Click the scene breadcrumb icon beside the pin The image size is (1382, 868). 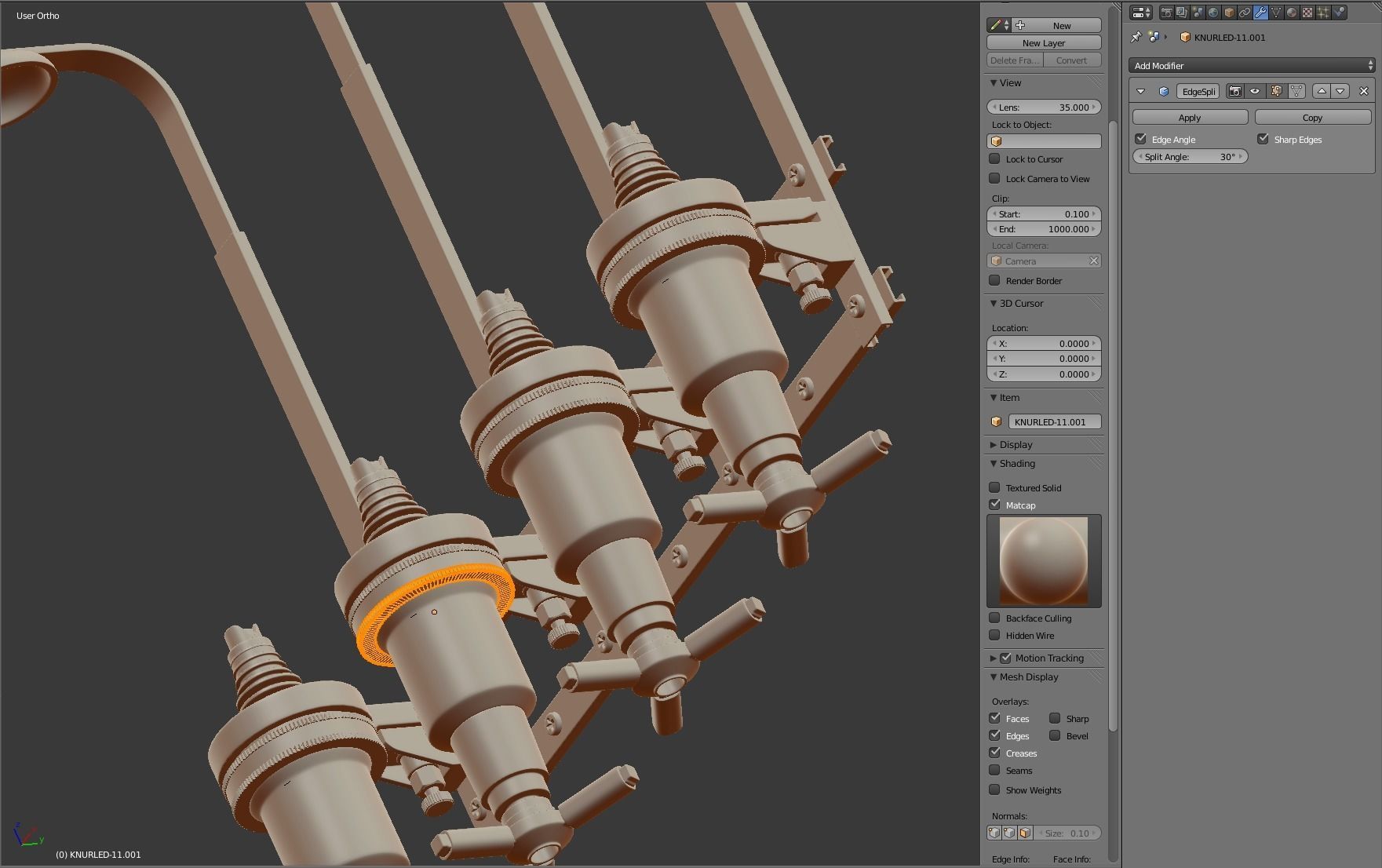point(1154,37)
